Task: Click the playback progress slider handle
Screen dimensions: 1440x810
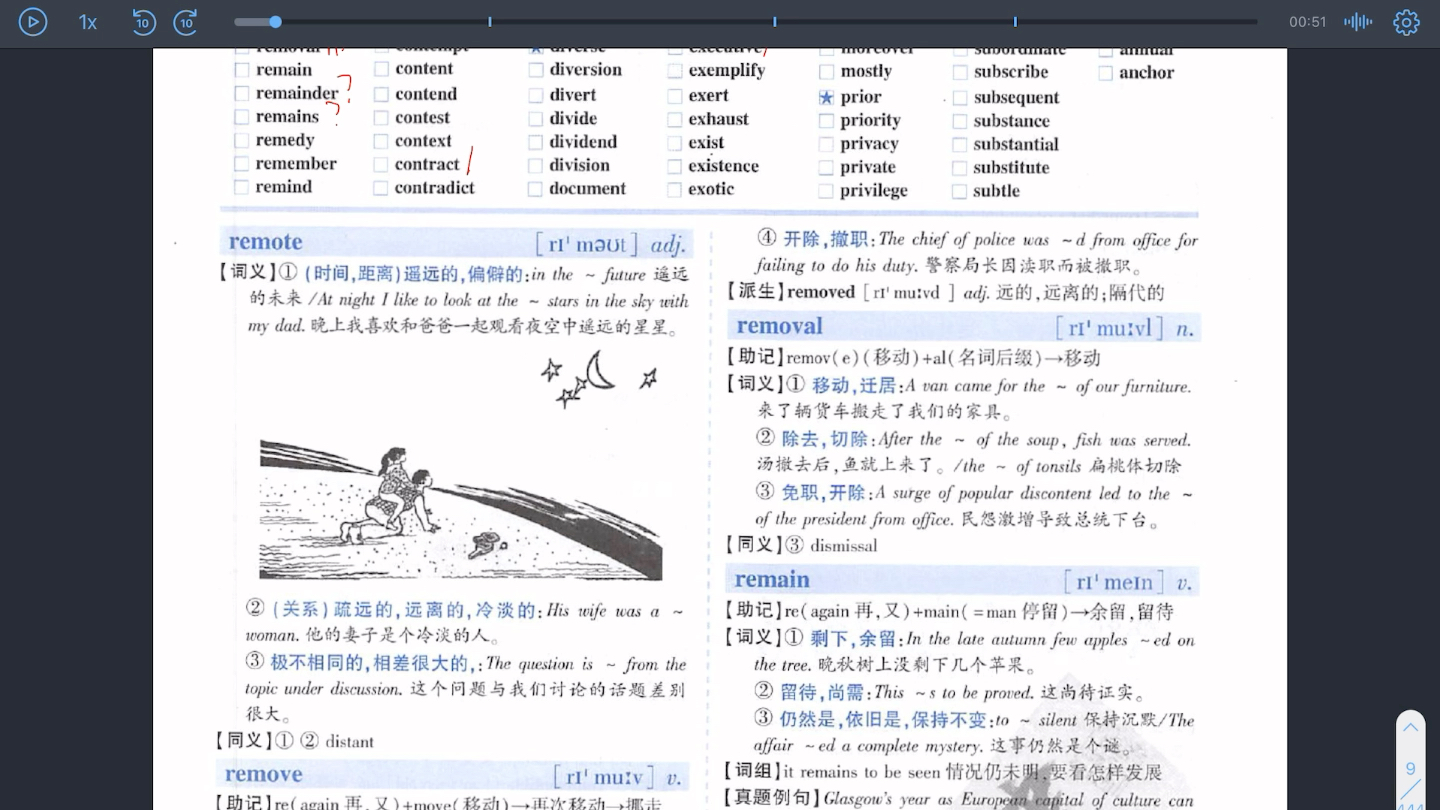Action: point(275,22)
